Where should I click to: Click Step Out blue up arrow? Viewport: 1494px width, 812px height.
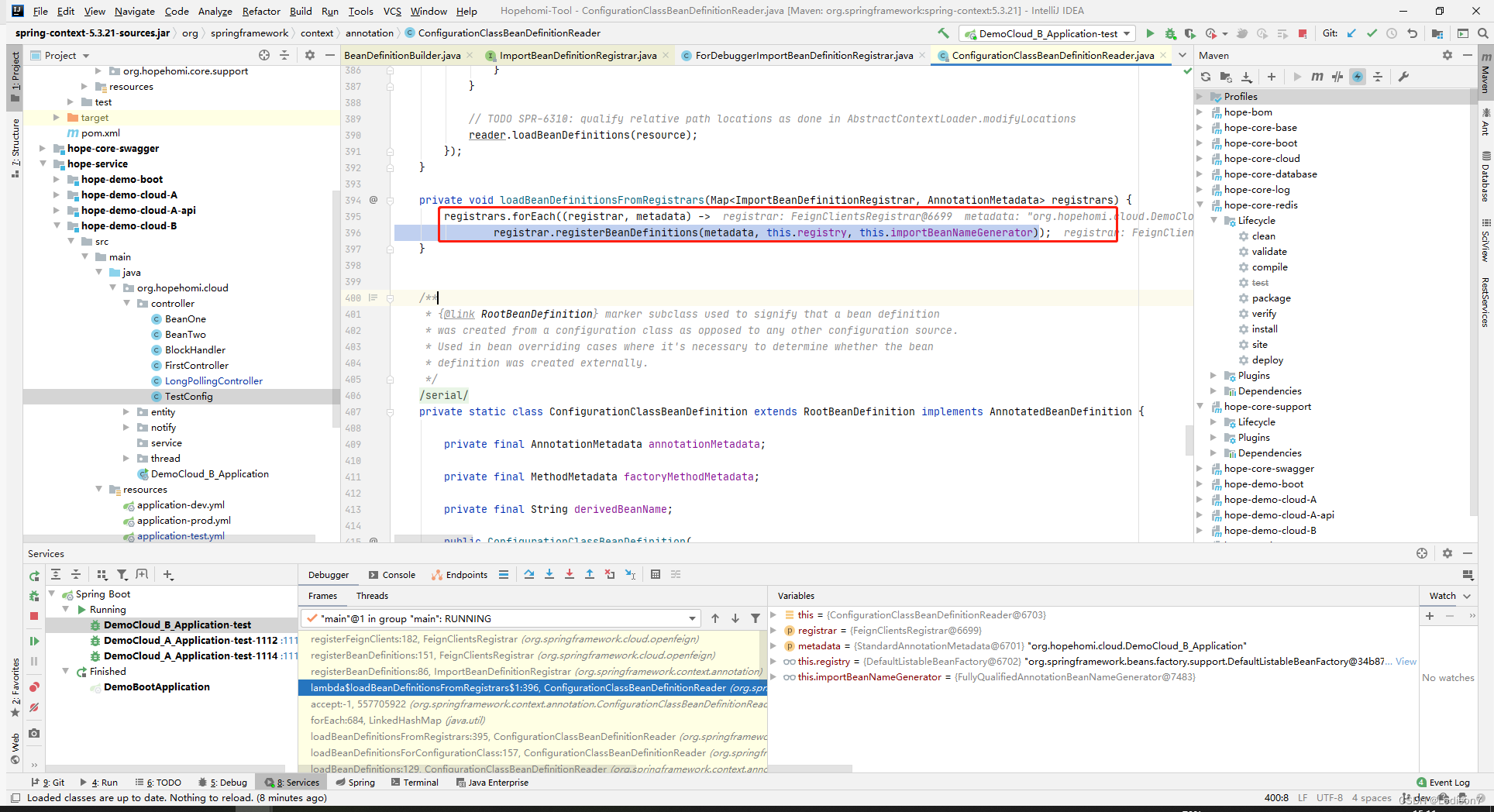point(590,574)
